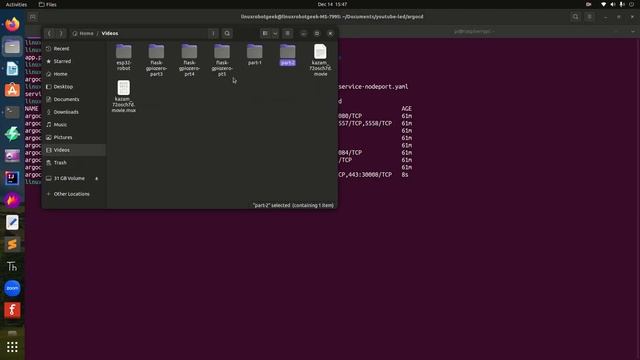Open new tab button in terminal

[33, 17]
